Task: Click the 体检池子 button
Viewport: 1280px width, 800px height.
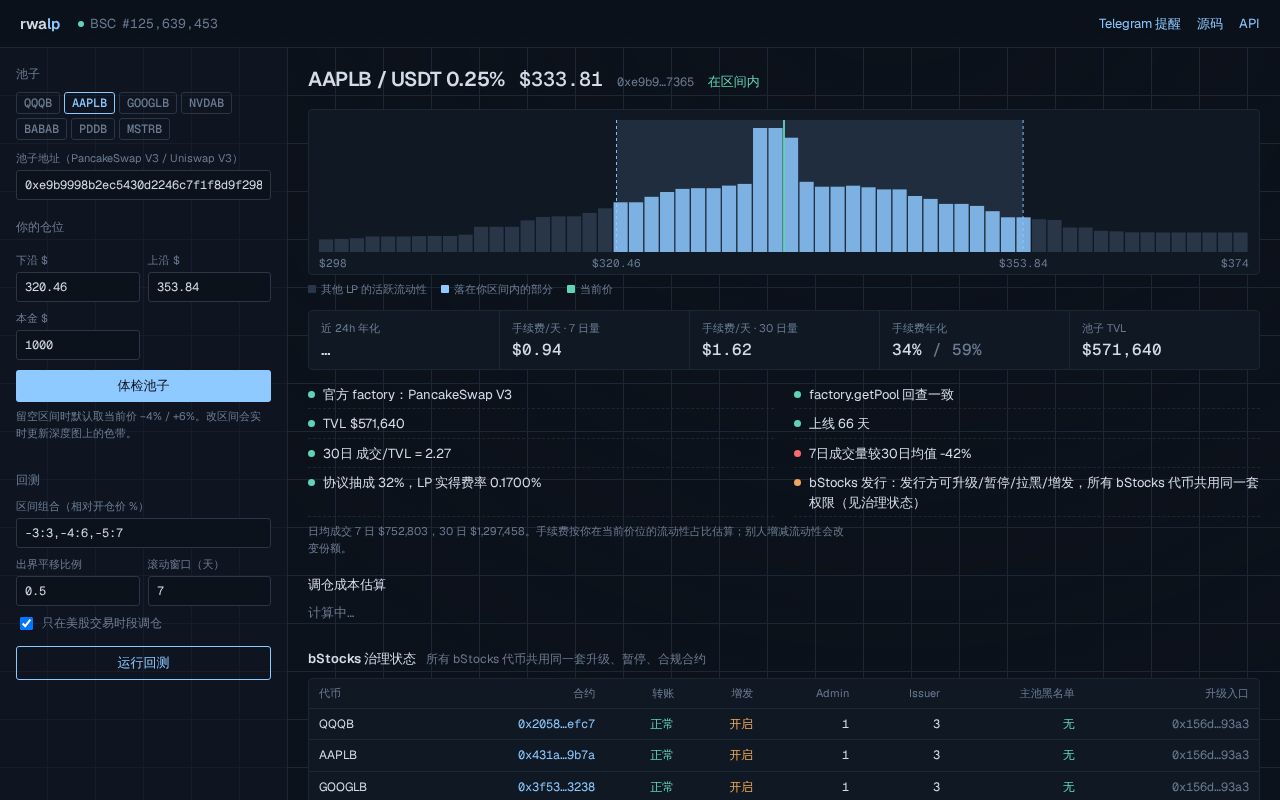Action: 143,386
